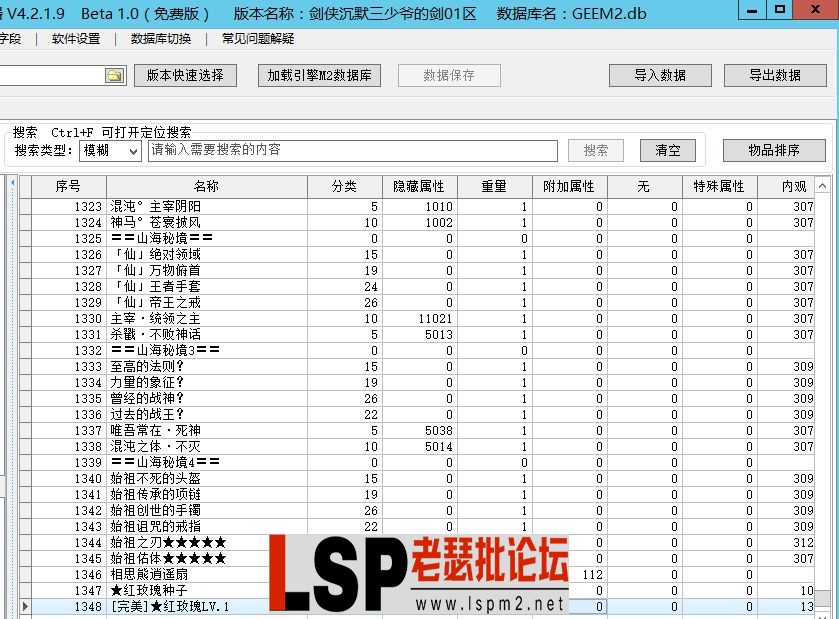Click the greyed 搜索 button
The height and width of the screenshot is (619, 839).
click(x=596, y=150)
